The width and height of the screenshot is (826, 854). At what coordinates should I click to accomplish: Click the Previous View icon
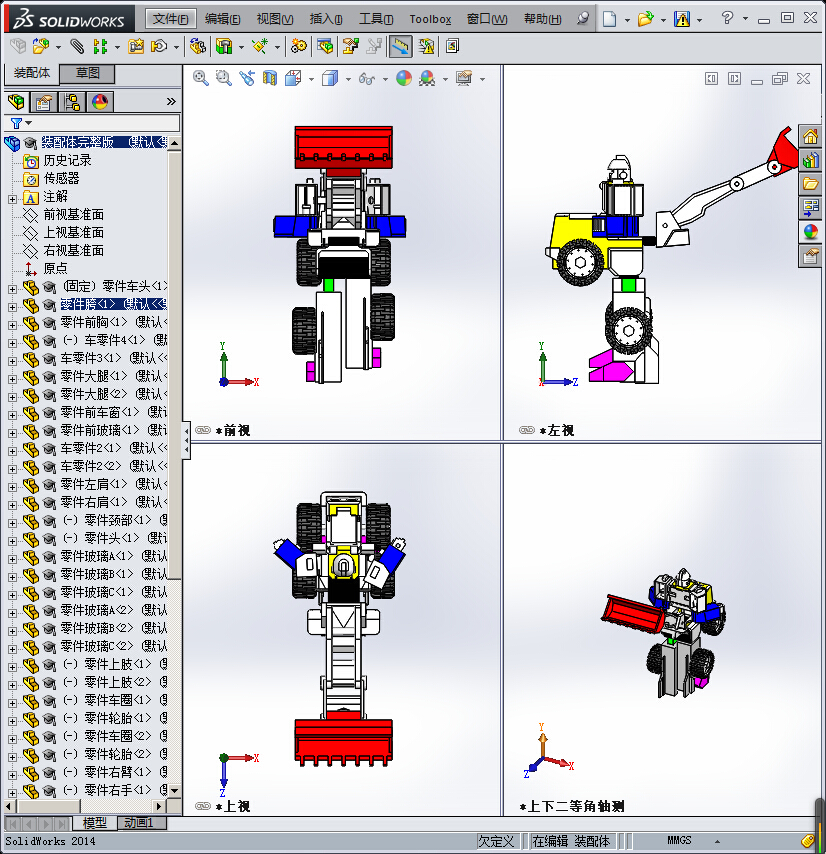(247, 78)
